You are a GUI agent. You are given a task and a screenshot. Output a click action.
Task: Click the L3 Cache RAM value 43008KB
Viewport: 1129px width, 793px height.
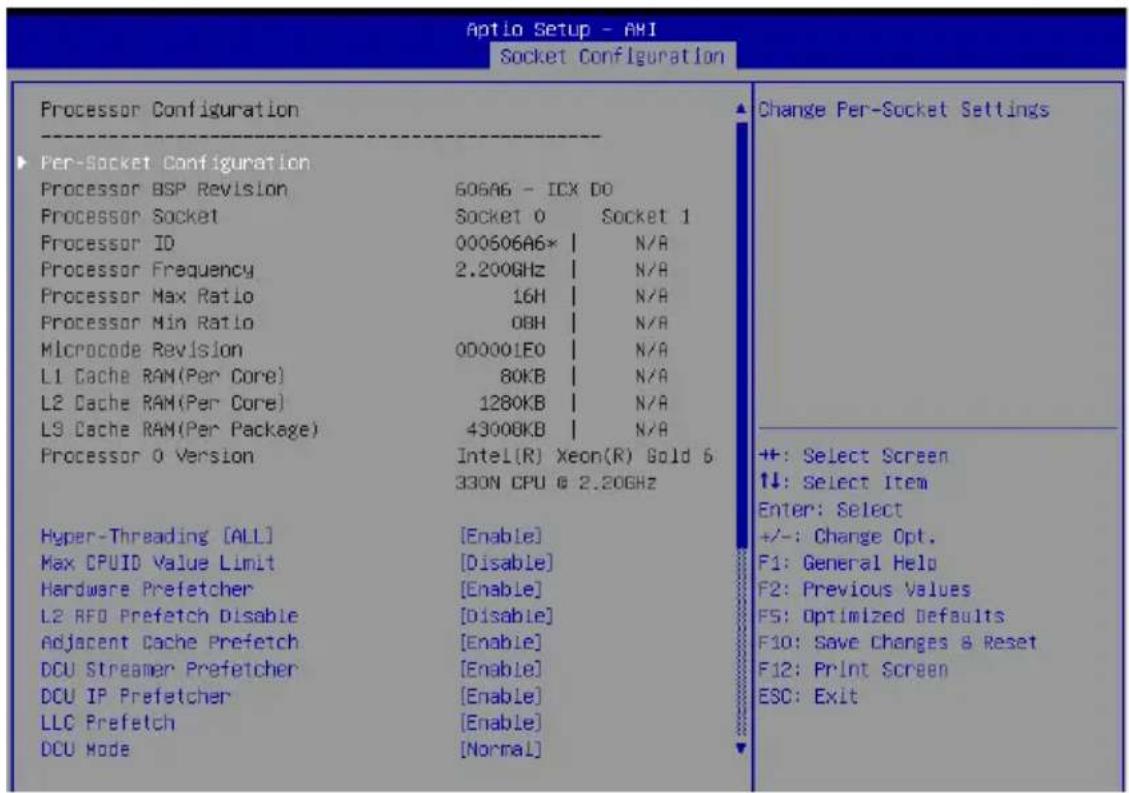tap(506, 430)
